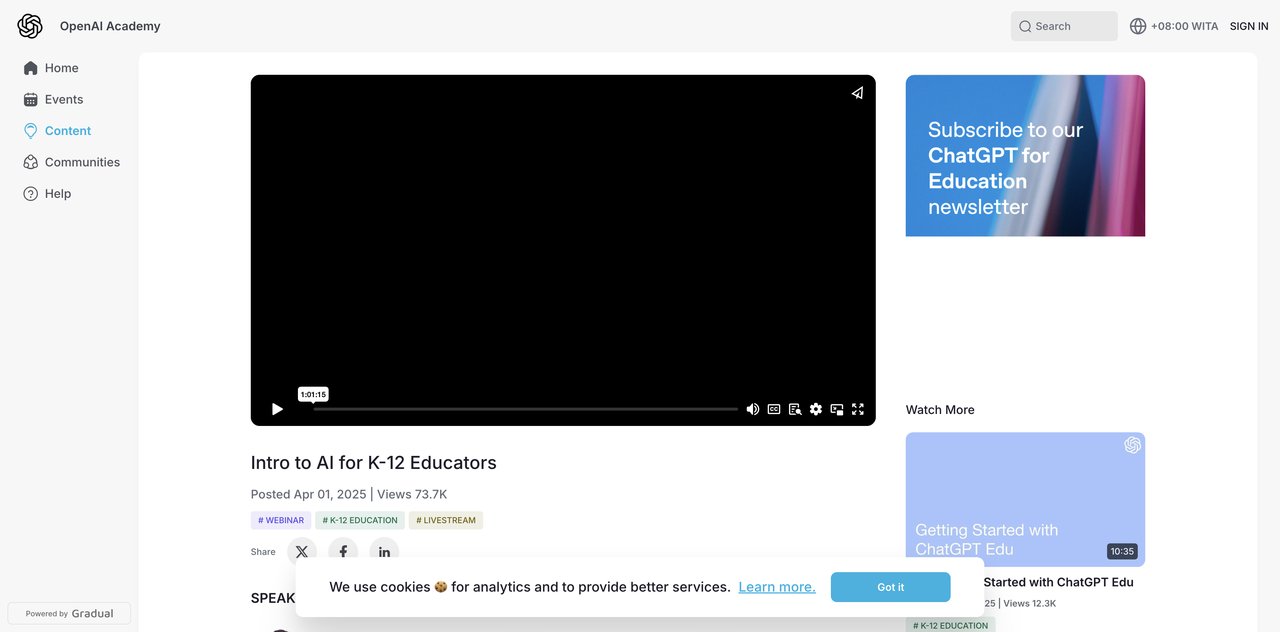Play the video
1280x632 pixels.
click(277, 409)
